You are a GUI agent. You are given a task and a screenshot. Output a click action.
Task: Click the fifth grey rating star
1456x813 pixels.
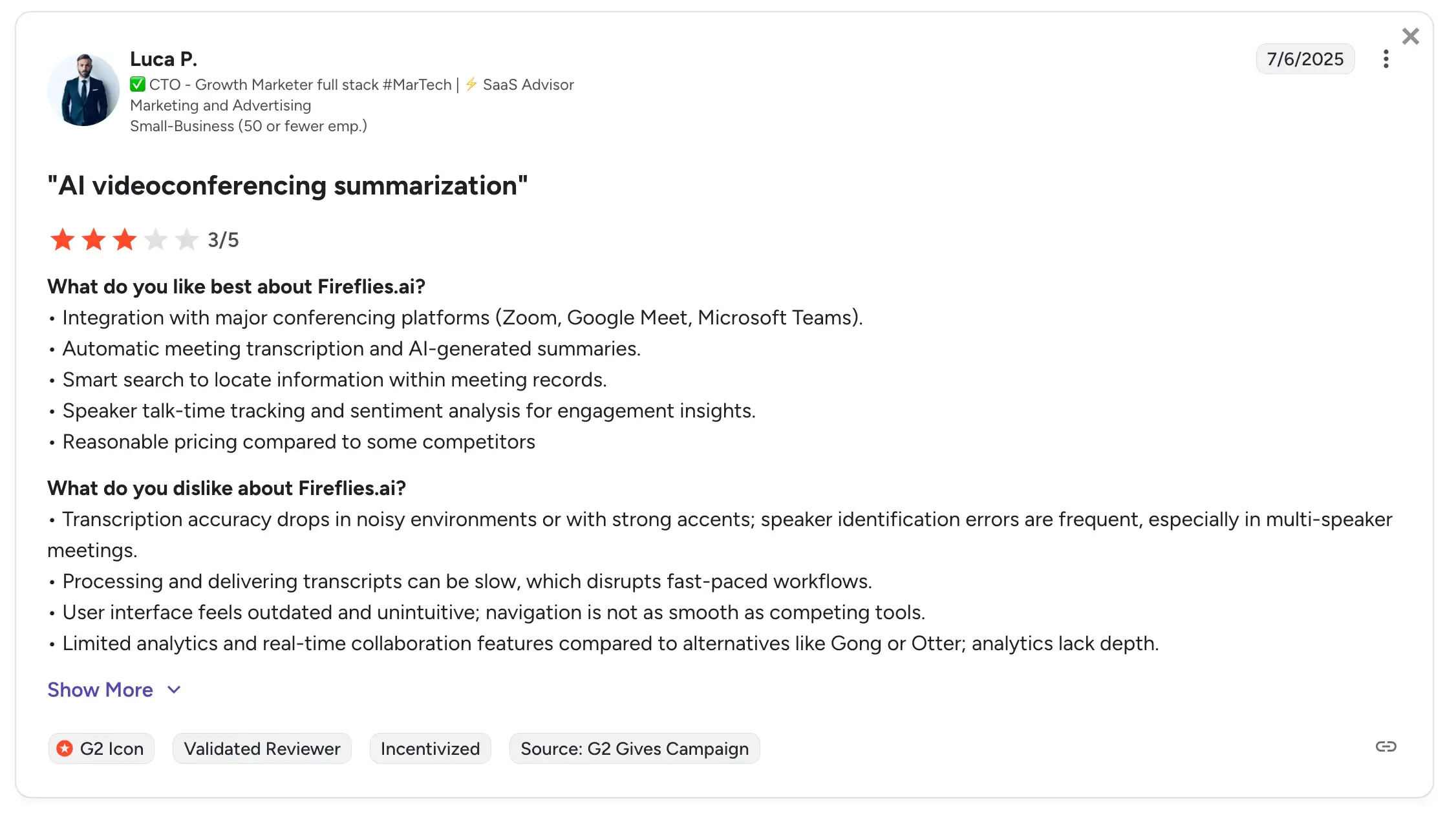point(187,240)
